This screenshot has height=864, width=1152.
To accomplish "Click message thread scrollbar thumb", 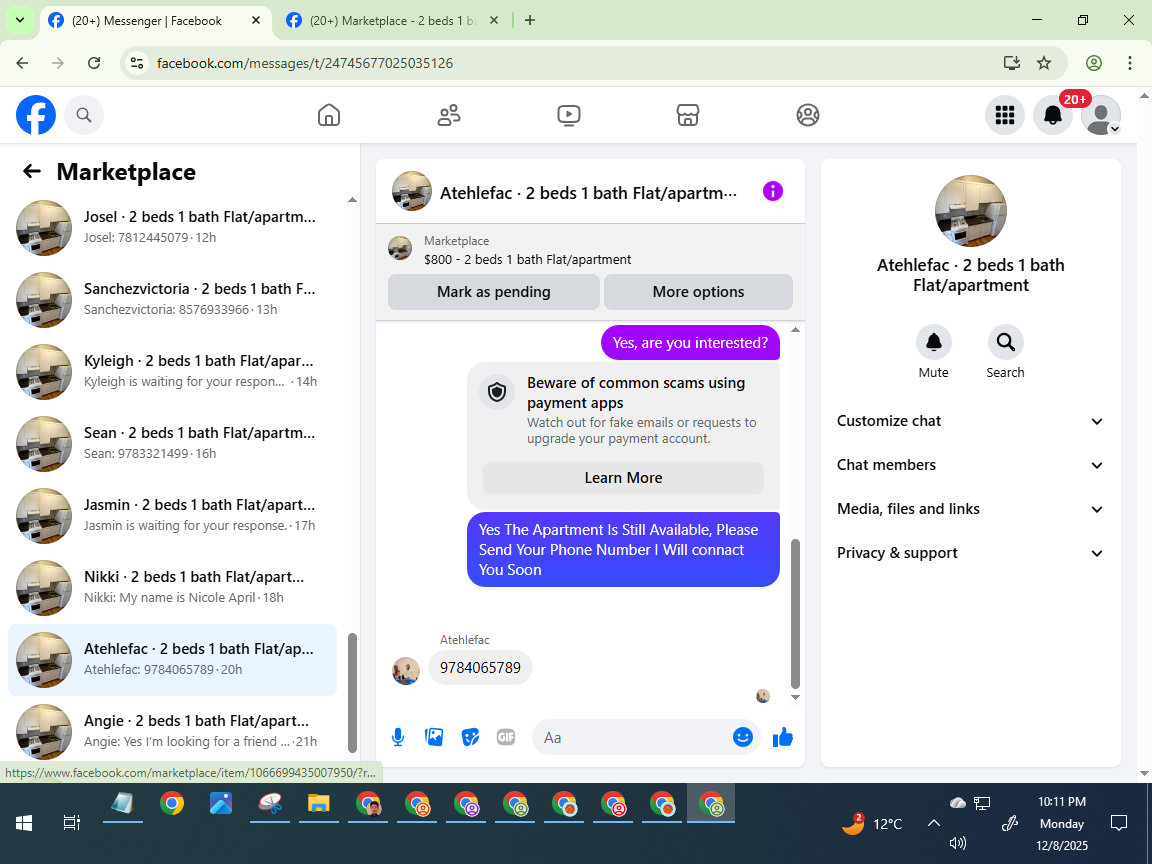I will point(795,613).
